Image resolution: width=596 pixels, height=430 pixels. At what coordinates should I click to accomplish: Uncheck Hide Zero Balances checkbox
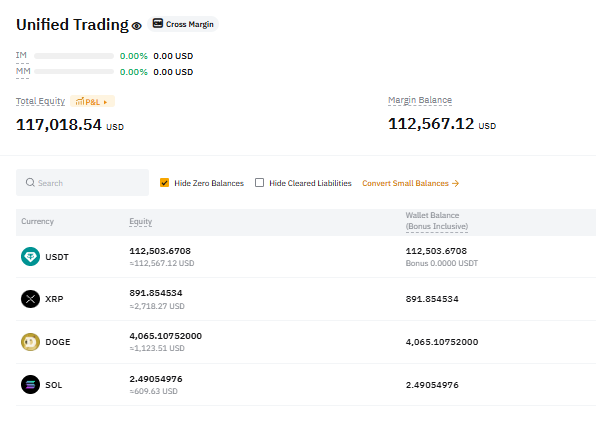coord(164,183)
